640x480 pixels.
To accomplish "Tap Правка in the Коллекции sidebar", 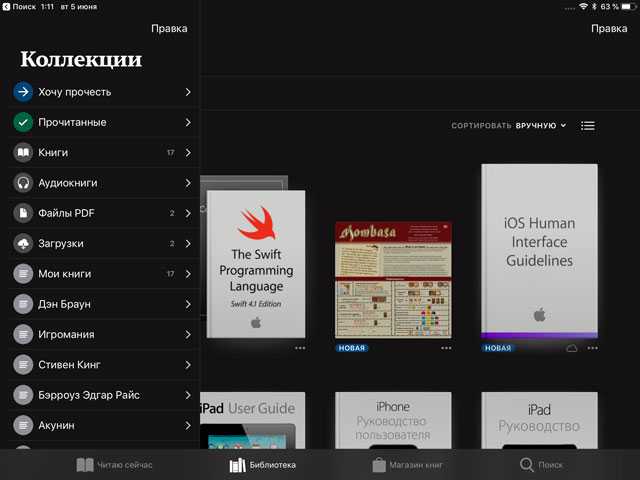I will (169, 29).
